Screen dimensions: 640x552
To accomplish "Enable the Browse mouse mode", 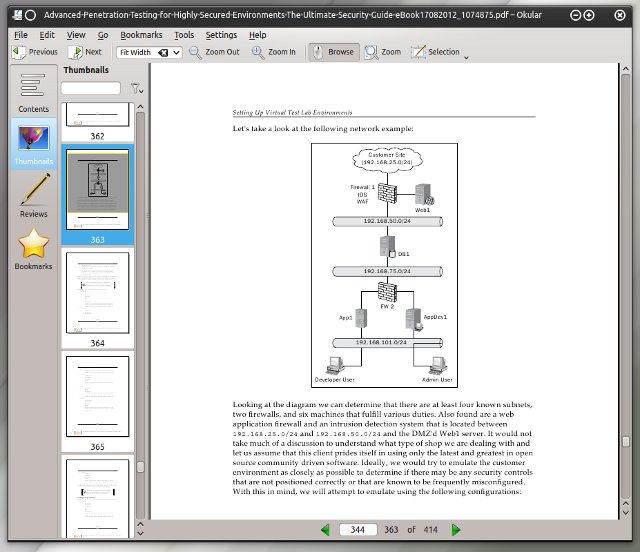I will pyautogui.click(x=332, y=52).
